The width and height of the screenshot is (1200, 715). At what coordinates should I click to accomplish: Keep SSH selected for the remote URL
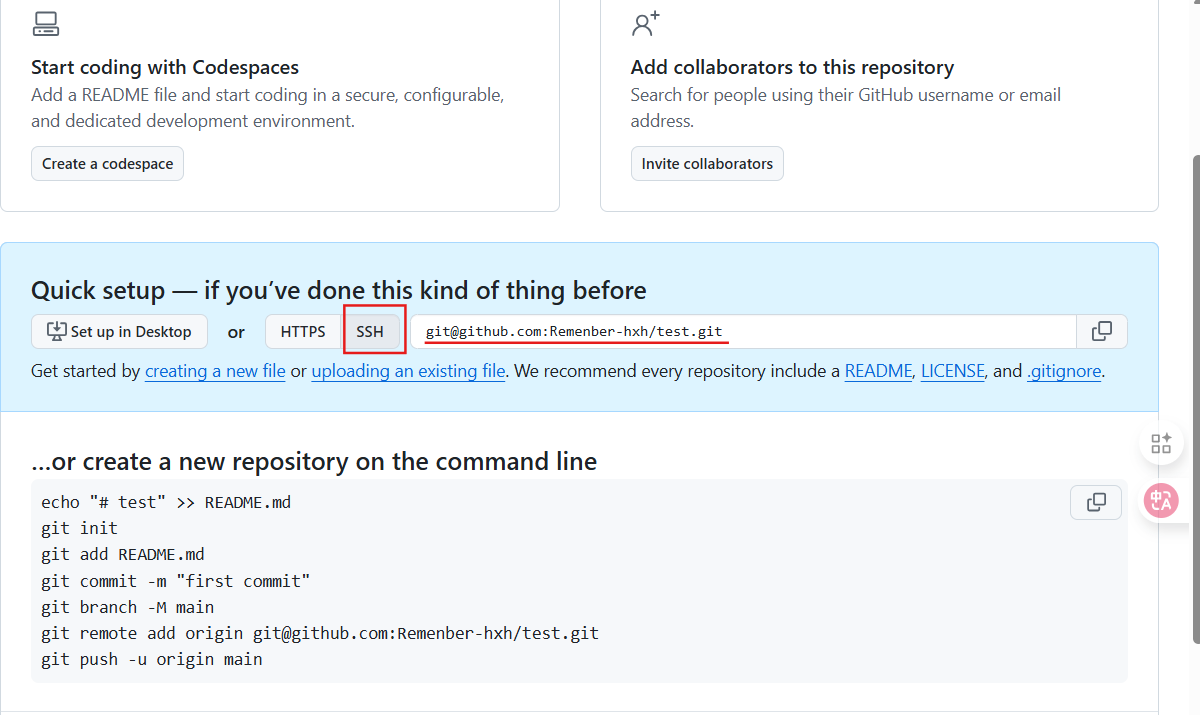tap(370, 331)
